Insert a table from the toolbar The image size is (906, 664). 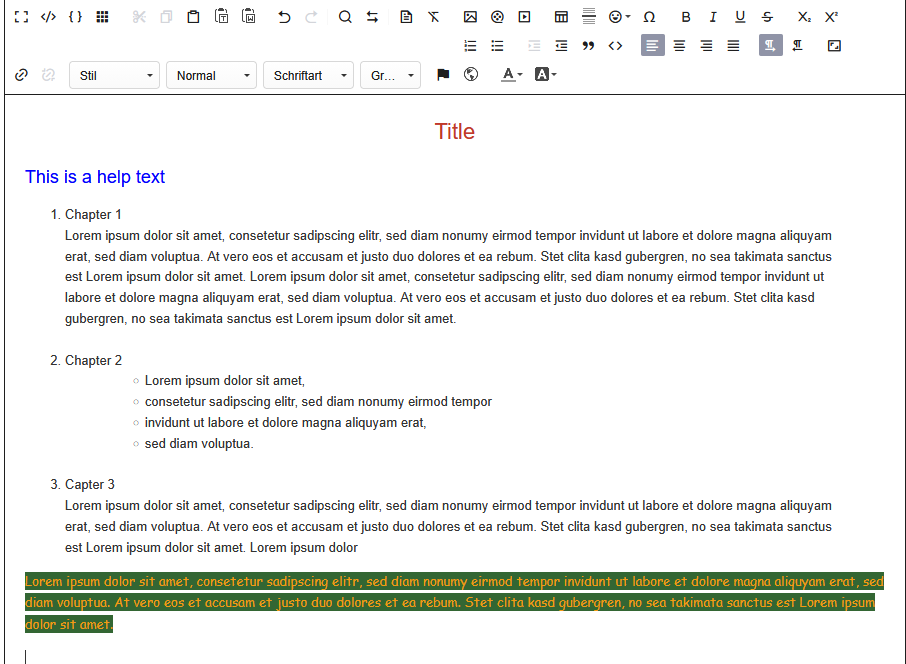tap(561, 17)
